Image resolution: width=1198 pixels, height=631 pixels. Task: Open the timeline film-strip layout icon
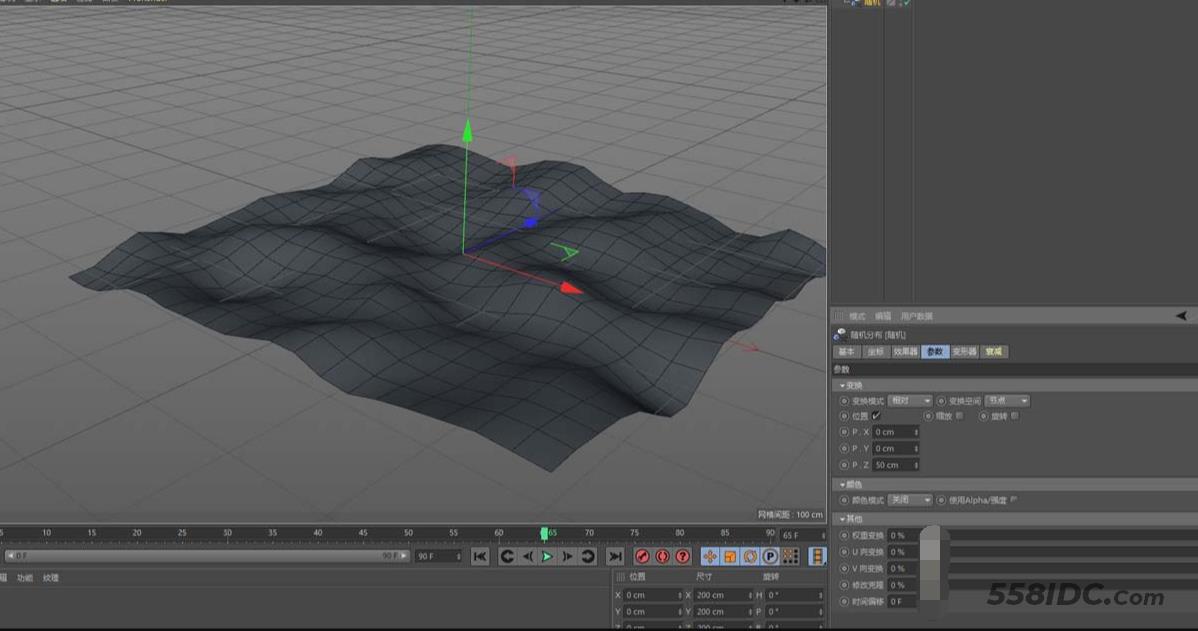(817, 557)
